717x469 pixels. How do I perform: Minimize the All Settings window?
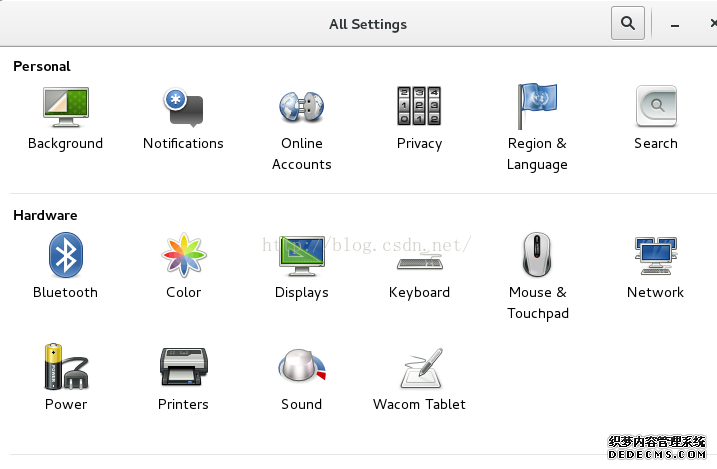pyautogui.click(x=674, y=25)
